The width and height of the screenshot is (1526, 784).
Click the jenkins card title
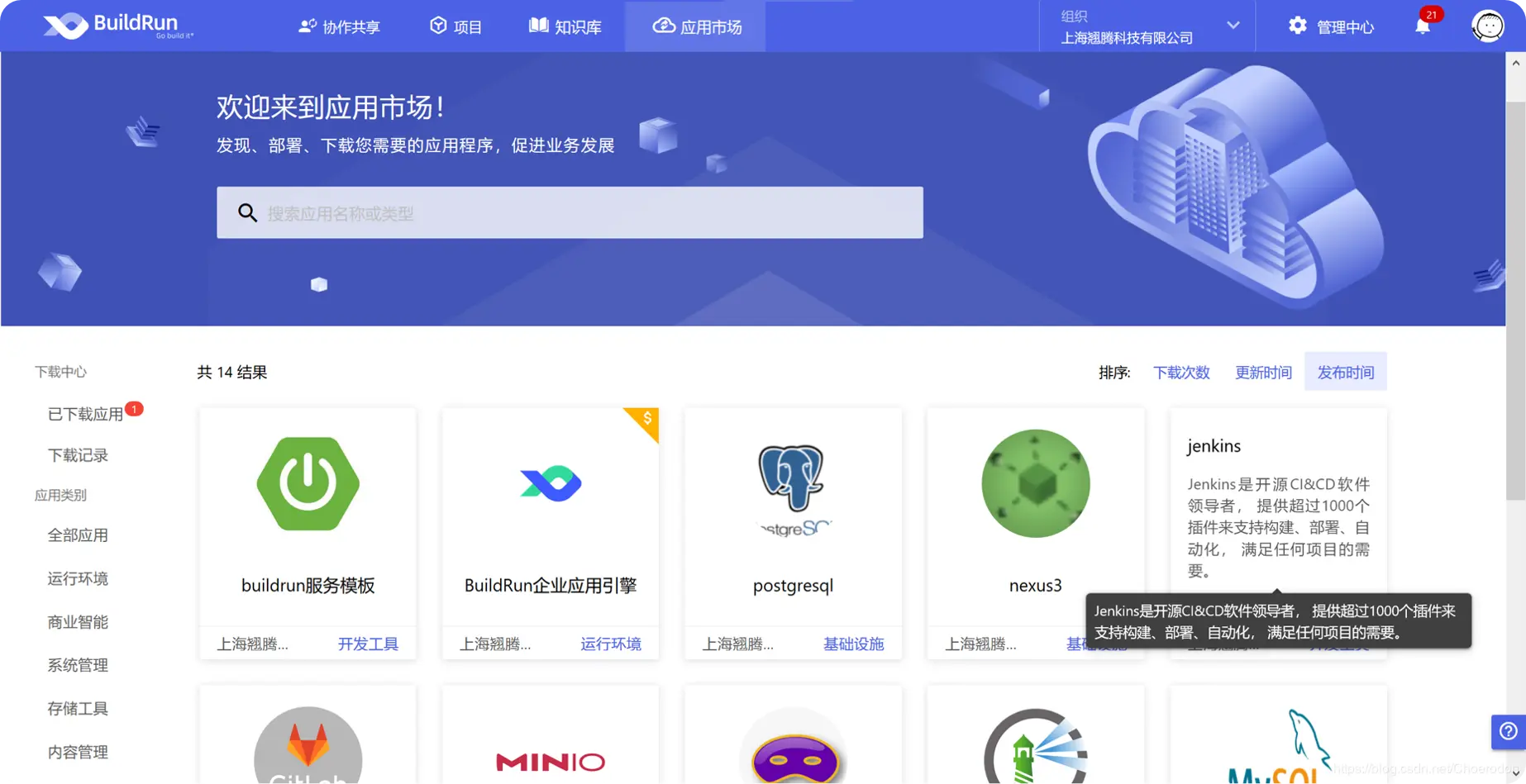[1214, 446]
